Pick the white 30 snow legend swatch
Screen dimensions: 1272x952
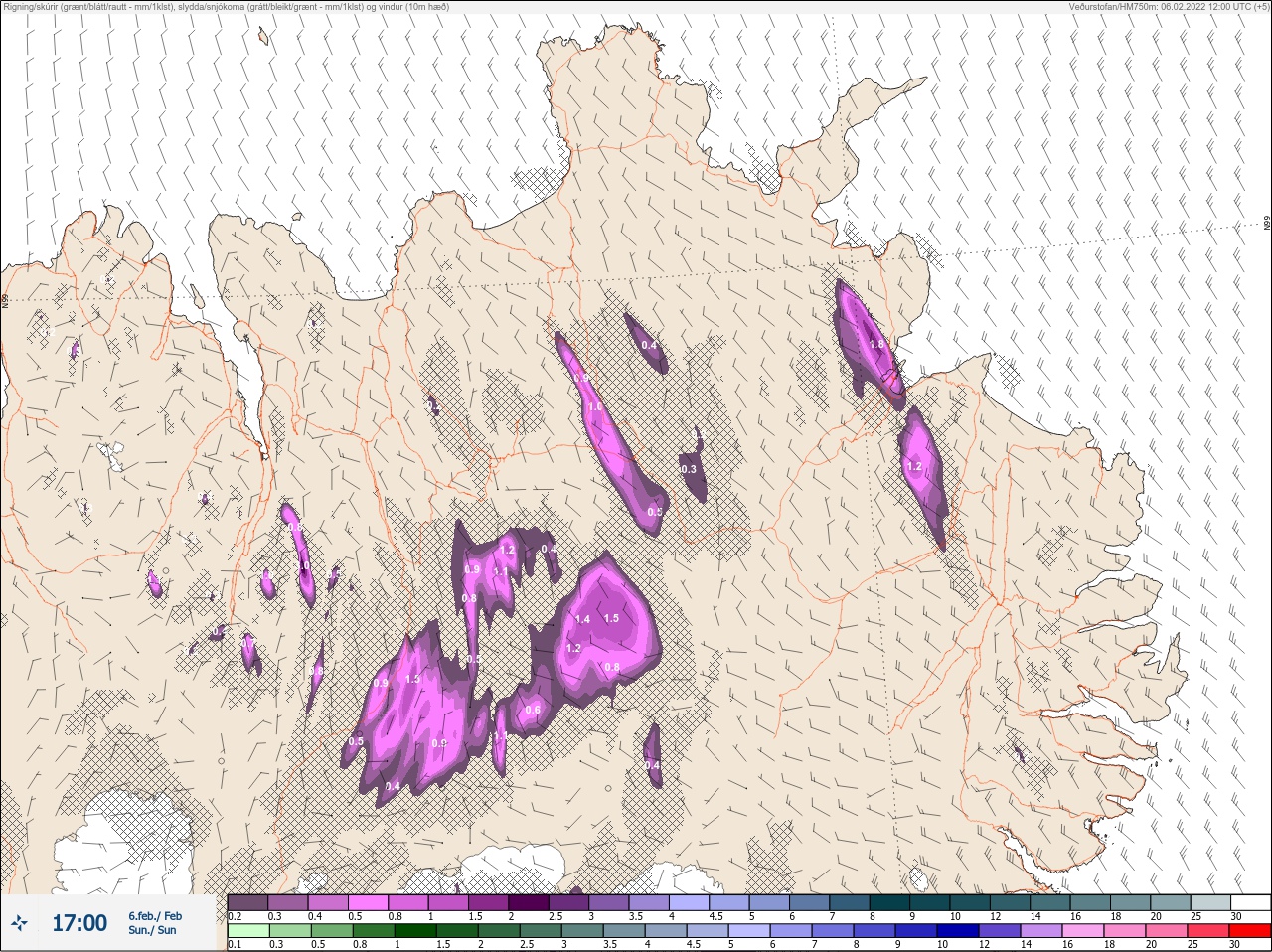click(x=1250, y=902)
